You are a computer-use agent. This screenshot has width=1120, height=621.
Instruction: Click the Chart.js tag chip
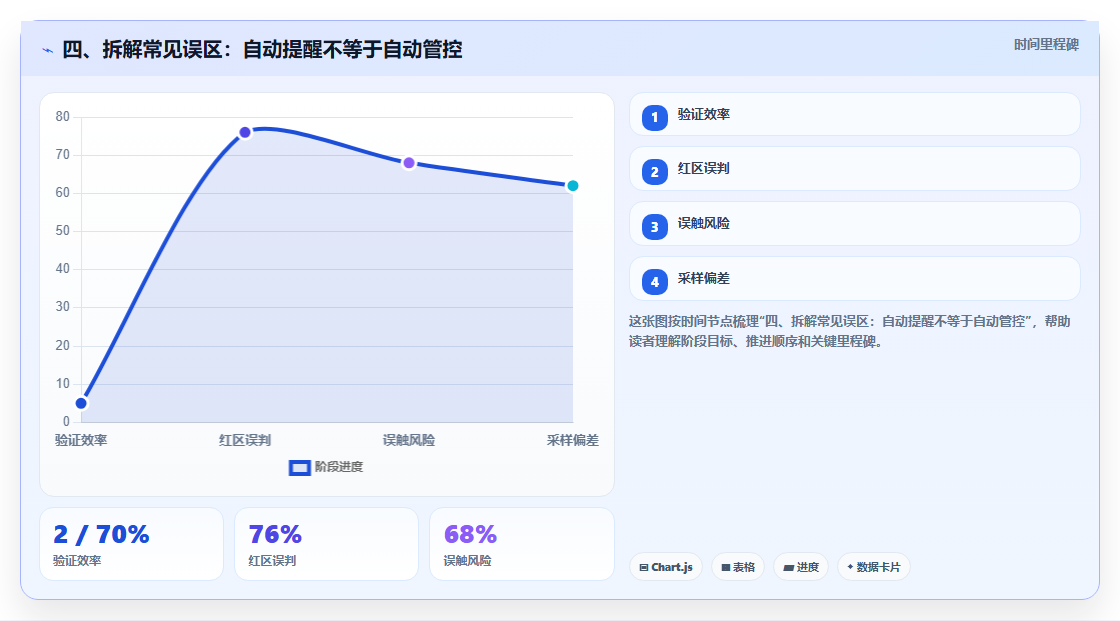coord(666,567)
